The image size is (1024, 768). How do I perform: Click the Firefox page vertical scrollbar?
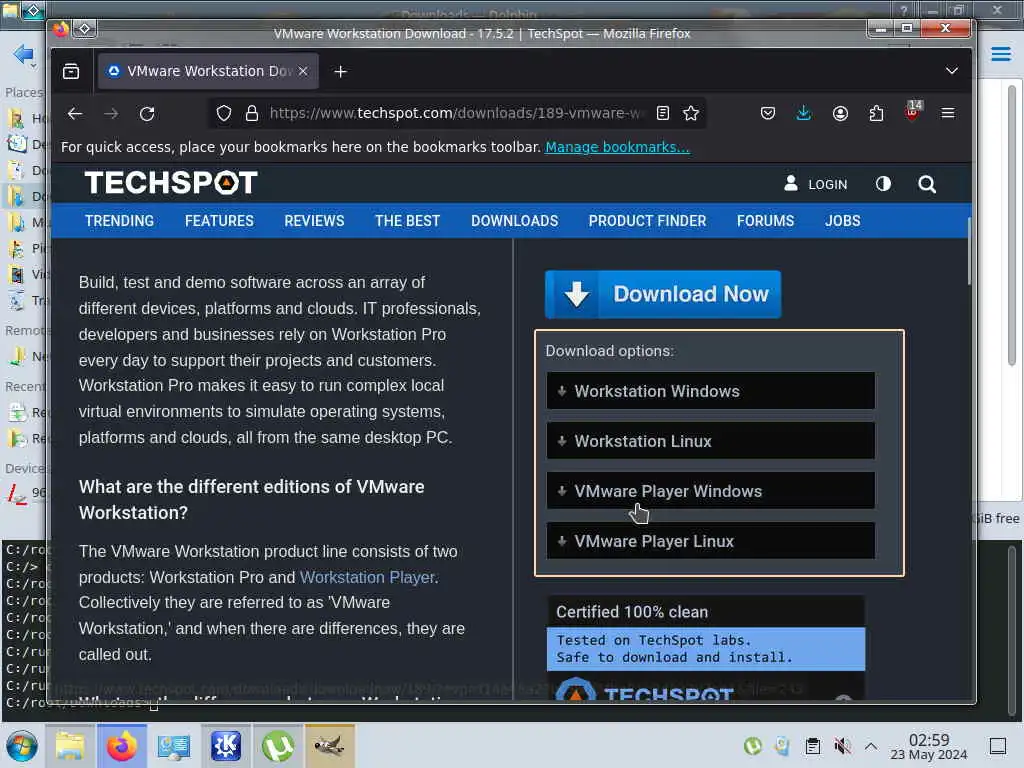click(x=968, y=251)
